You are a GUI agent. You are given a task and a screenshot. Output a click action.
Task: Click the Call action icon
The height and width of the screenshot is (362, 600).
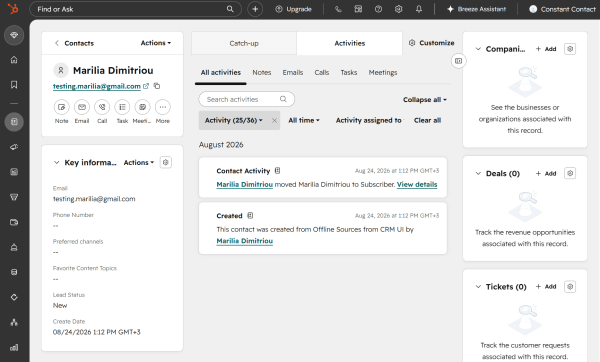102,107
